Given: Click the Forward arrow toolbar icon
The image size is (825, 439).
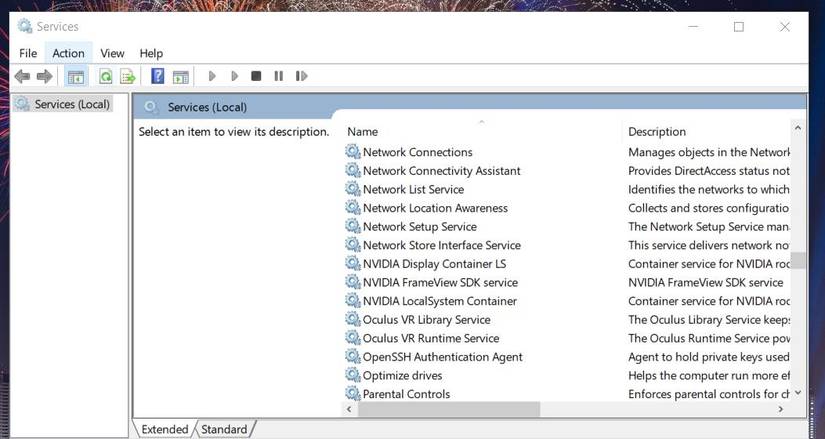Looking at the screenshot, I should click(x=45, y=76).
